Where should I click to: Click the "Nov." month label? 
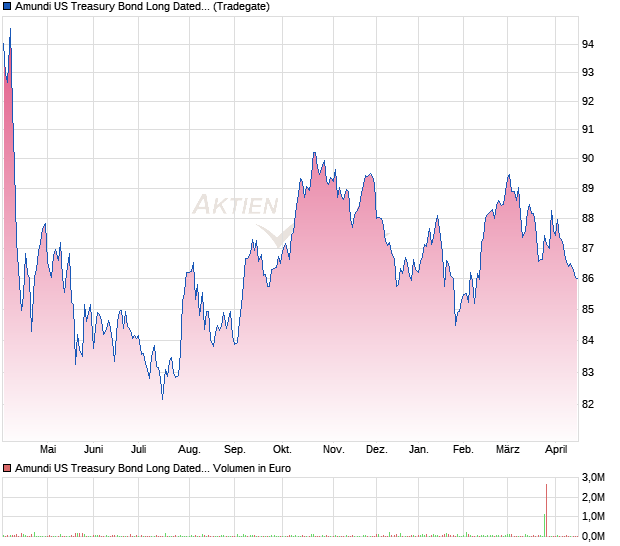point(333,450)
